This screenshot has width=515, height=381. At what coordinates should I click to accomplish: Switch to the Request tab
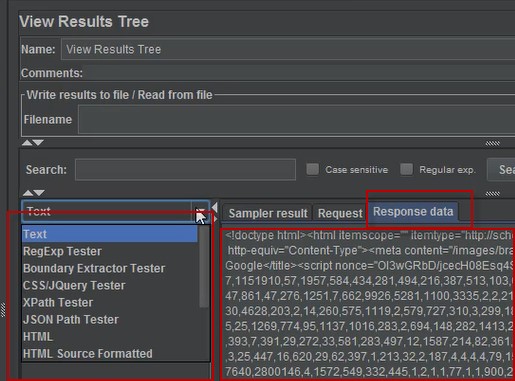[340, 213]
